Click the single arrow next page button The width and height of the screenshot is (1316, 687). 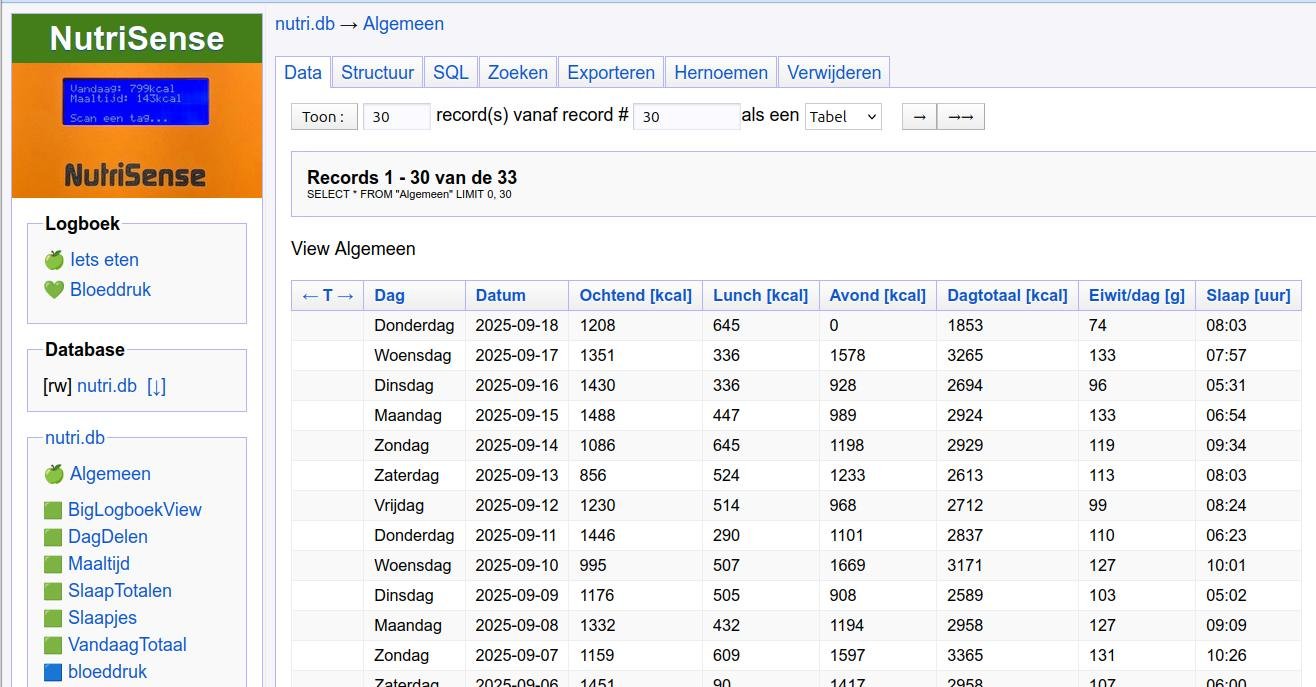point(919,116)
